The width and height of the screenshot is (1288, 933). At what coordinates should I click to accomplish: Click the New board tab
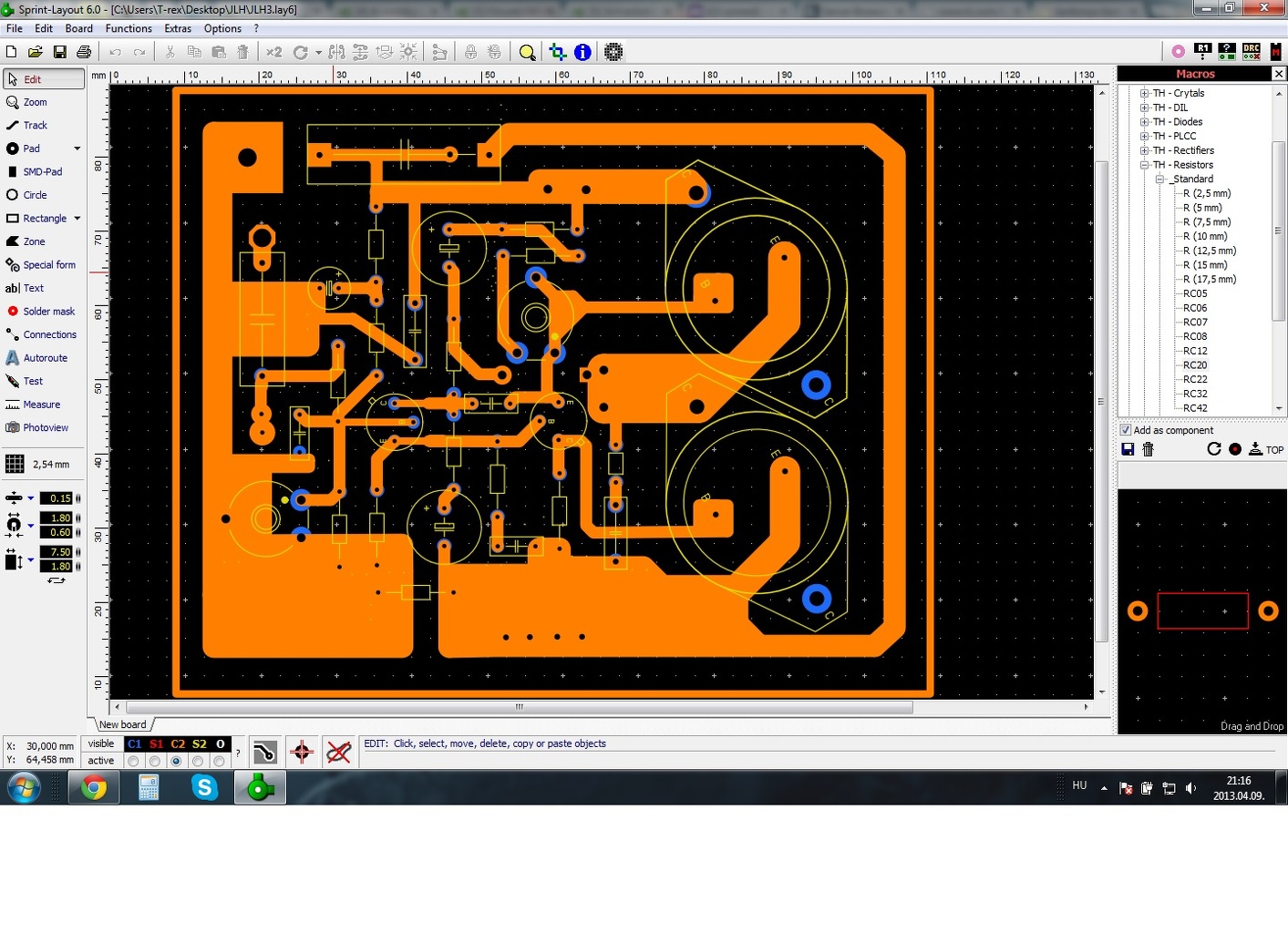click(122, 724)
